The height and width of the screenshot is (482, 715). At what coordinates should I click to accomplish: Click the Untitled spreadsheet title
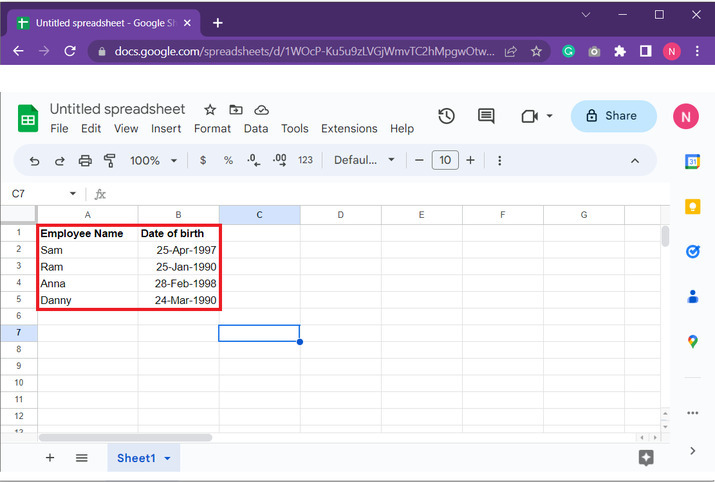[x=117, y=109]
